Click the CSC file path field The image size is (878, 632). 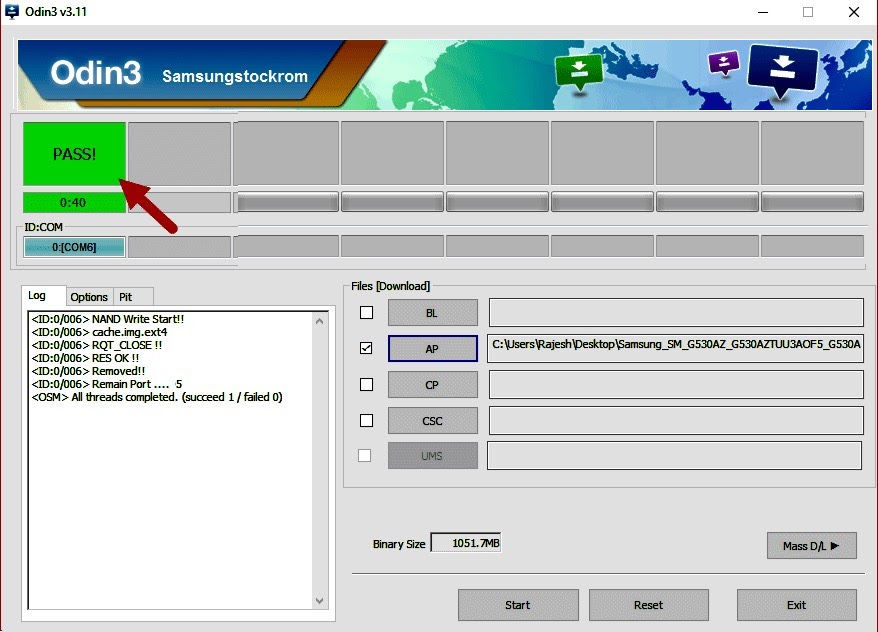pyautogui.click(x=676, y=420)
